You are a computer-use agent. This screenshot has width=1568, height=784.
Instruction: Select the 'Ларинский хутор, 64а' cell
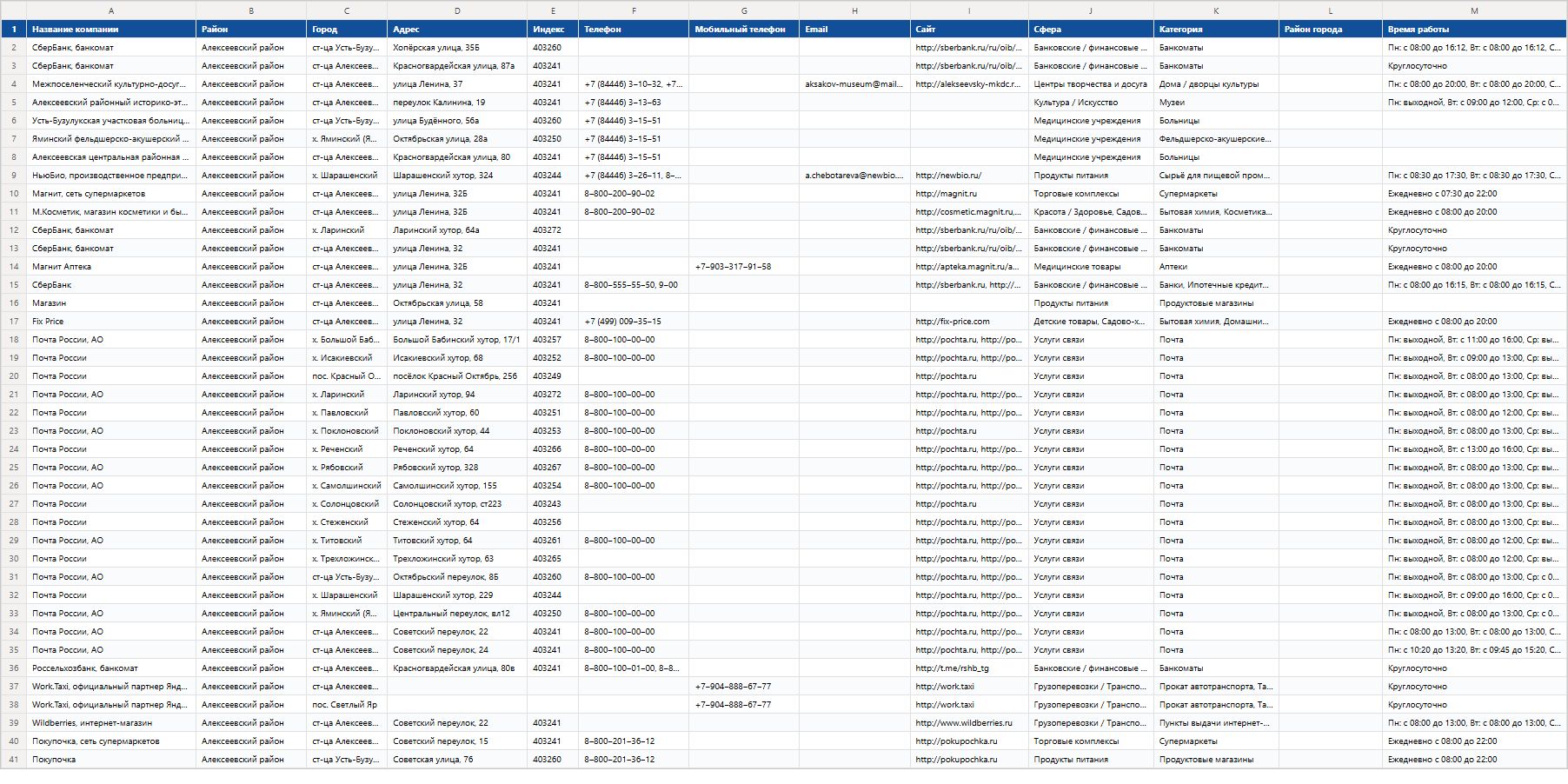click(457, 230)
